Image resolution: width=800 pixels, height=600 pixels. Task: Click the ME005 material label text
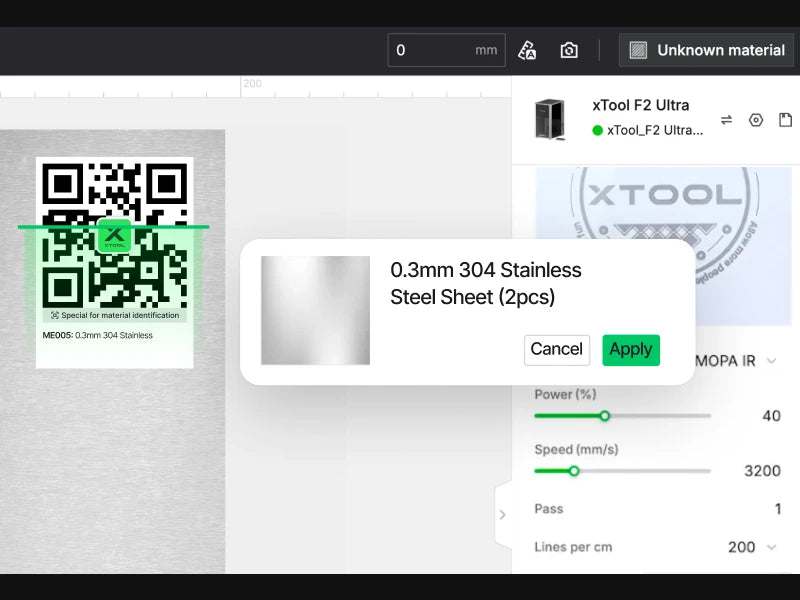pos(97,335)
